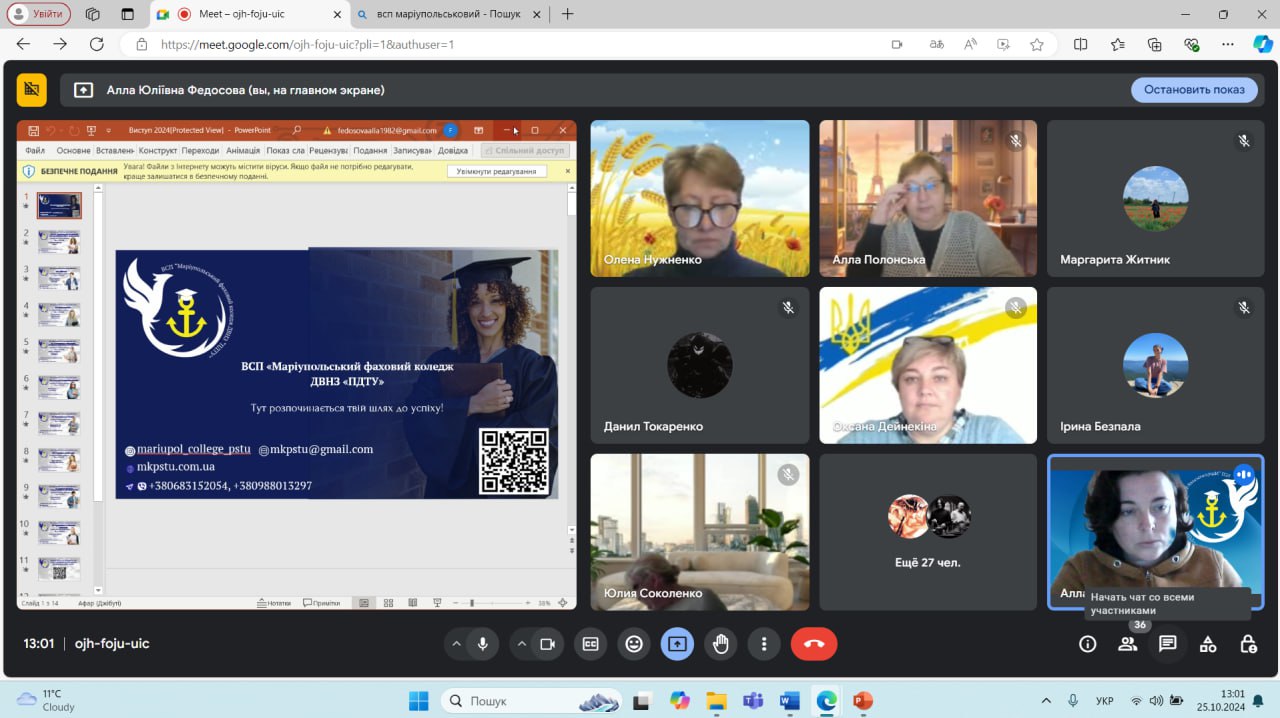Expand video settings arrow beside camera
Image resolution: width=1280 pixels, height=718 pixels.
pyautogui.click(x=522, y=644)
